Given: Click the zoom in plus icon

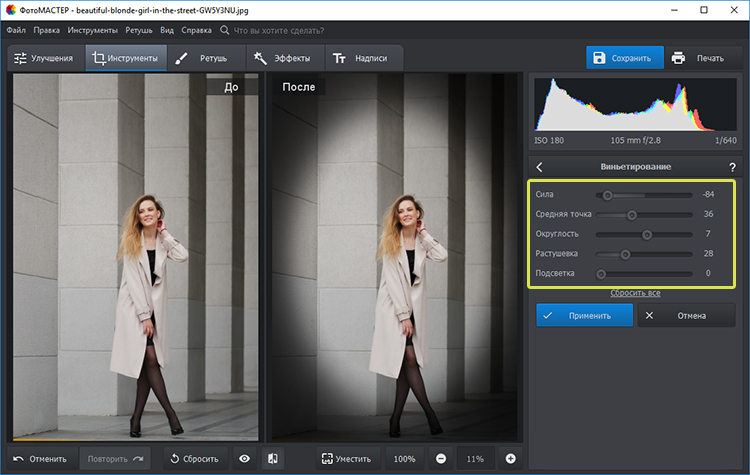Looking at the screenshot, I should (511, 458).
